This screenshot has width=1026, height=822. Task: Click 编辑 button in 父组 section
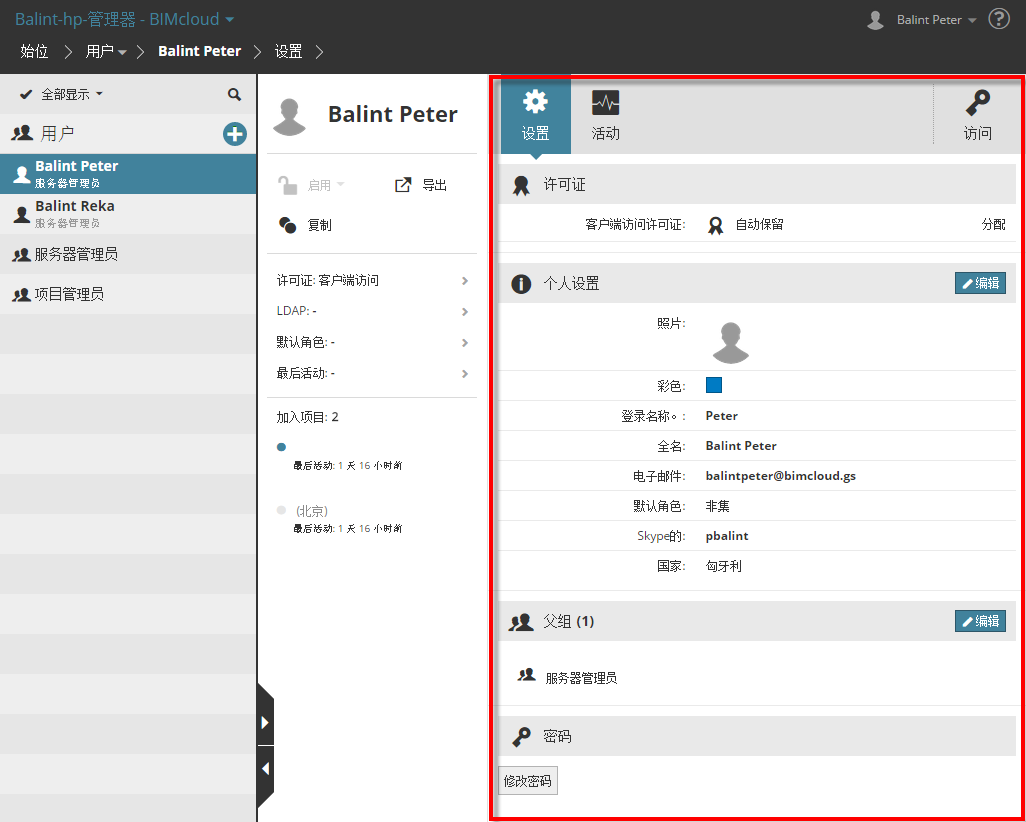point(980,620)
